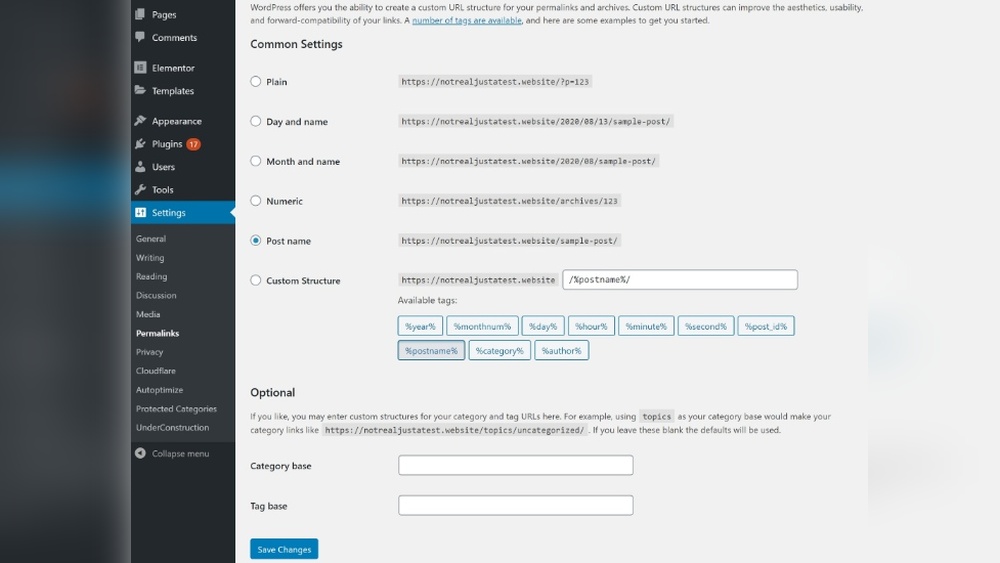Go to Privacy settings submenu

point(149,352)
